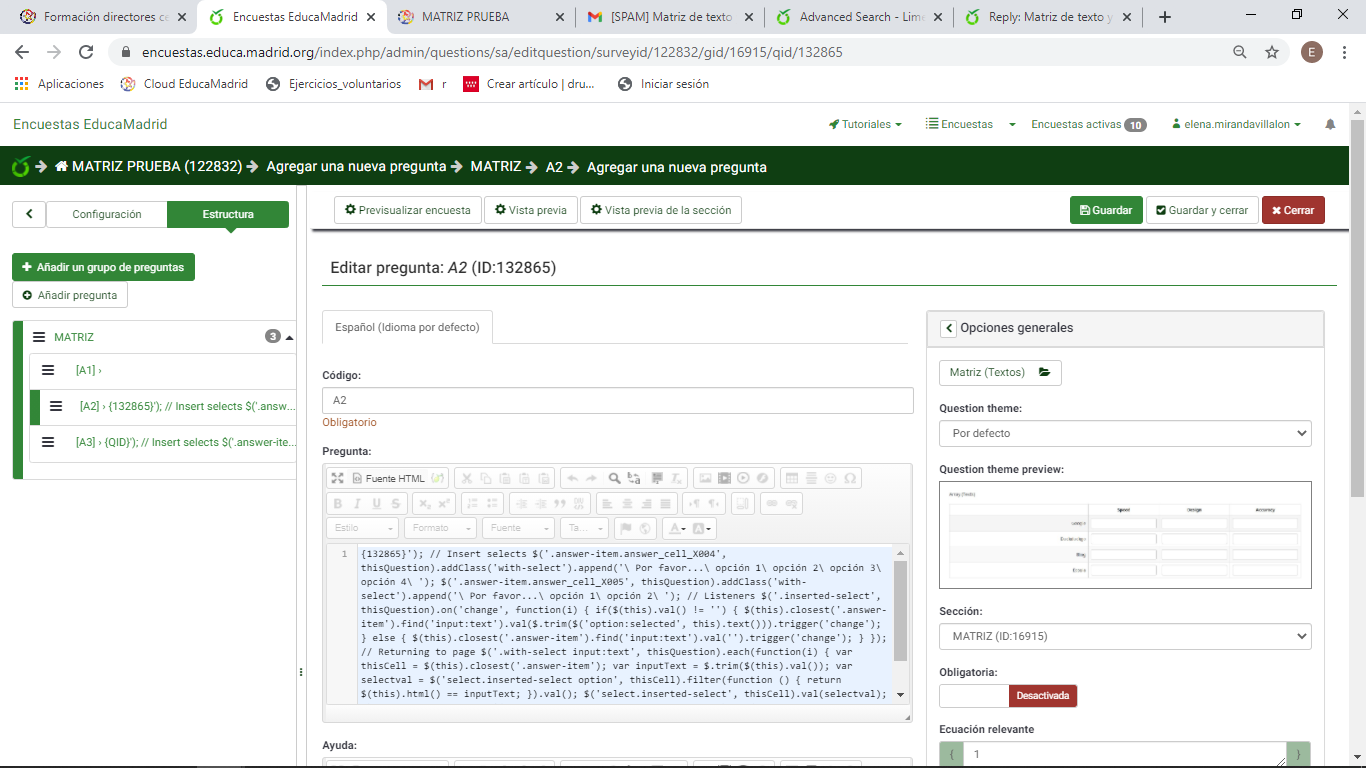Viewport: 1366px width, 768px height.
Task: Click the Question theme preview thumbnail
Action: [1125, 535]
